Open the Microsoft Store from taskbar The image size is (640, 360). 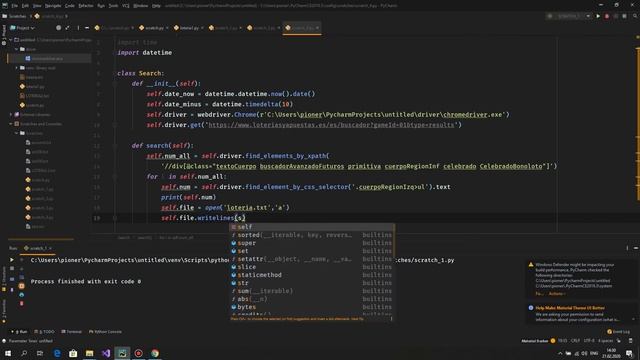tap(73, 353)
